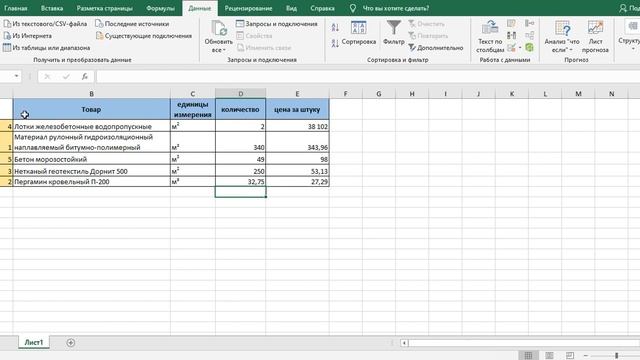The height and width of the screenshot is (360, 640).
Task: Select the Лист1 sheet tab
Action: pyautogui.click(x=34, y=342)
